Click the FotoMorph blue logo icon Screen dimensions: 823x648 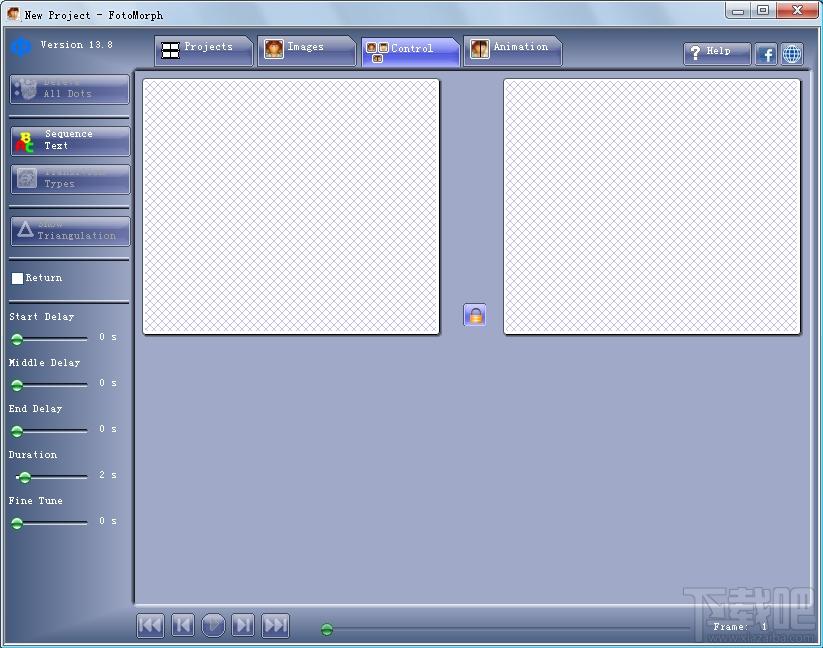click(x=22, y=47)
